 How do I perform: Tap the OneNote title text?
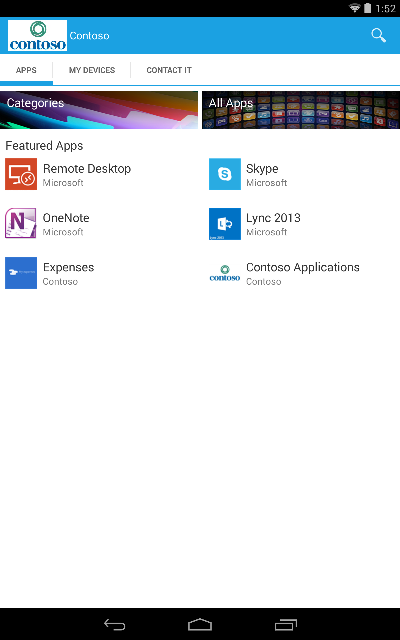66,218
